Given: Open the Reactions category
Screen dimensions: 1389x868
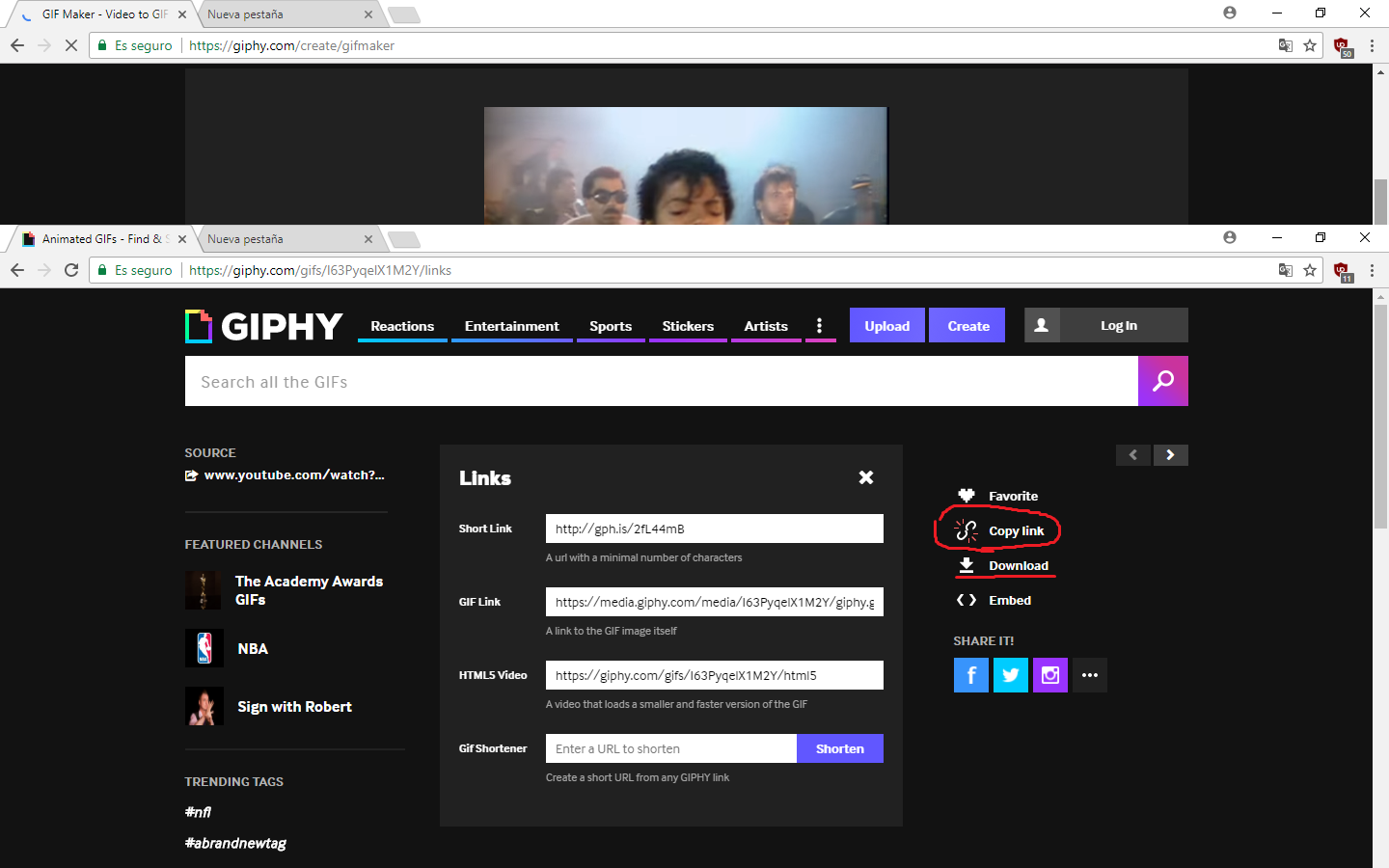Looking at the screenshot, I should coord(402,326).
